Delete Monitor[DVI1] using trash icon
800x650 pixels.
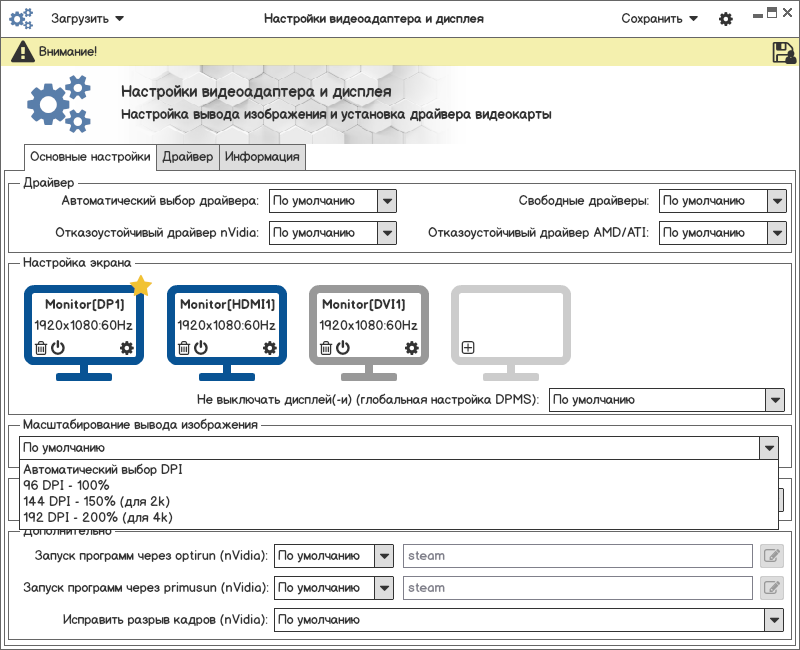point(326,348)
